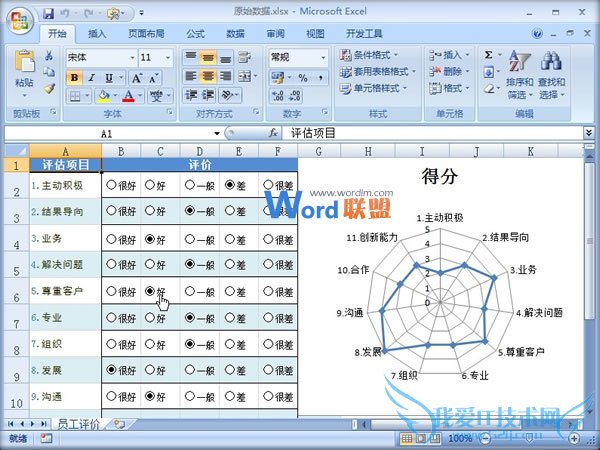
Task: Open the Name Box dropdown arrow
Action: [x=217, y=133]
